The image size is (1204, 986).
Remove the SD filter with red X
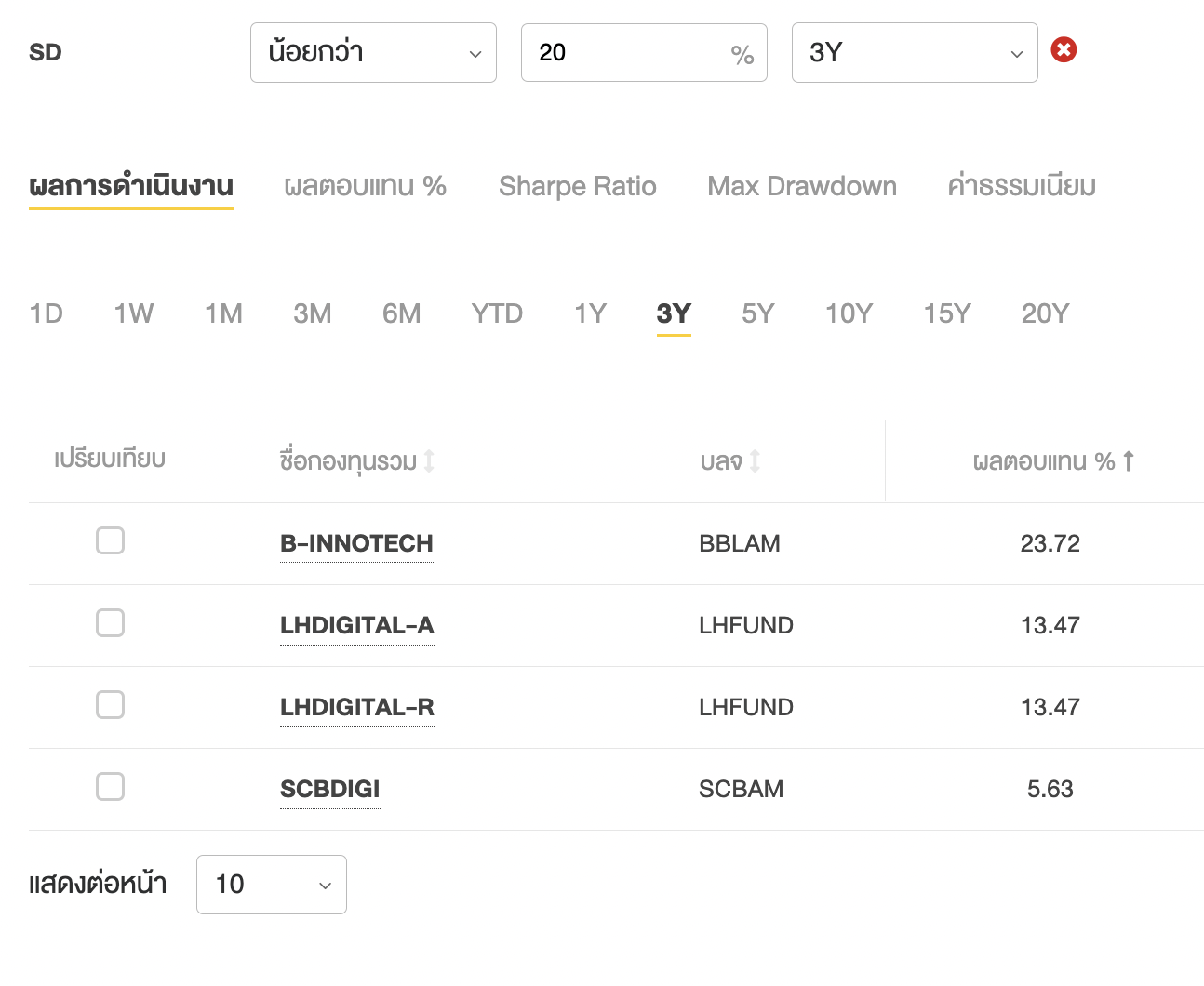pos(1064,49)
